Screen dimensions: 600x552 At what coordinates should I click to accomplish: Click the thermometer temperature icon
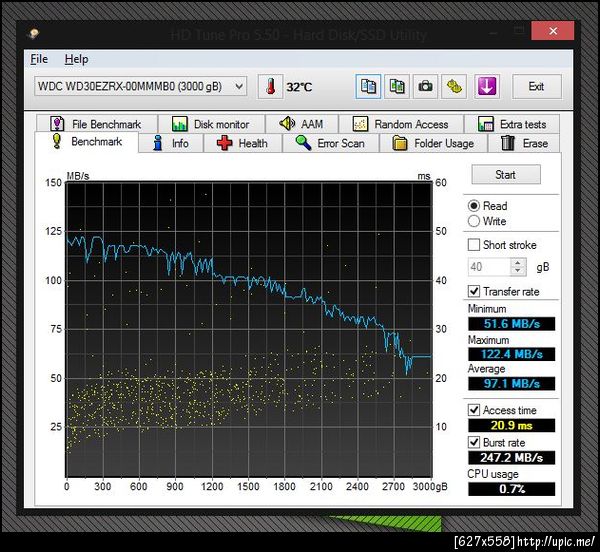pyautogui.click(x=271, y=86)
